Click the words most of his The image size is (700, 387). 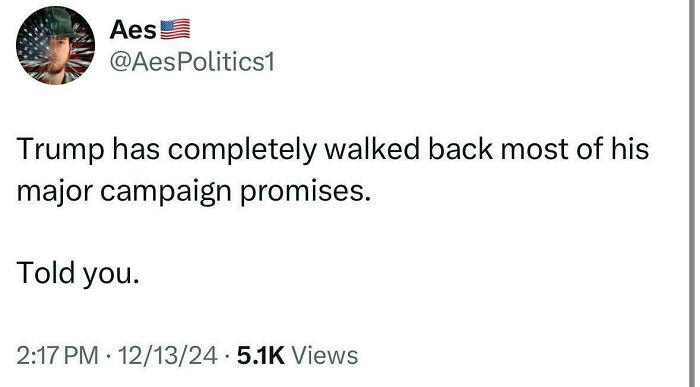point(575,149)
